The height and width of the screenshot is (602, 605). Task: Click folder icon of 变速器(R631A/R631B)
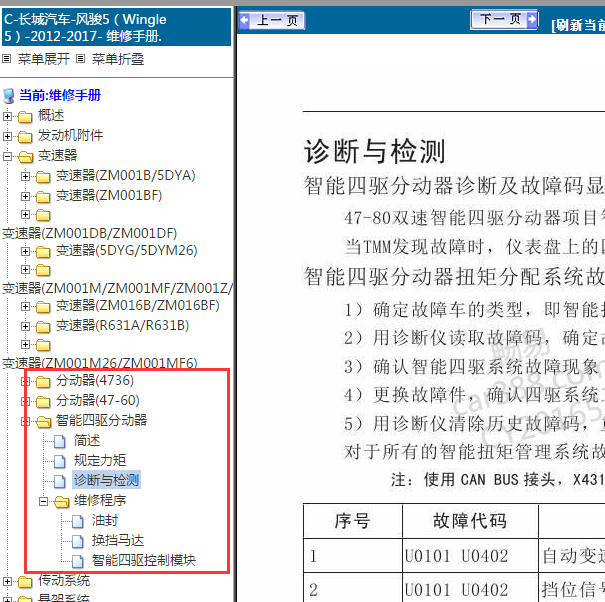coord(43,327)
